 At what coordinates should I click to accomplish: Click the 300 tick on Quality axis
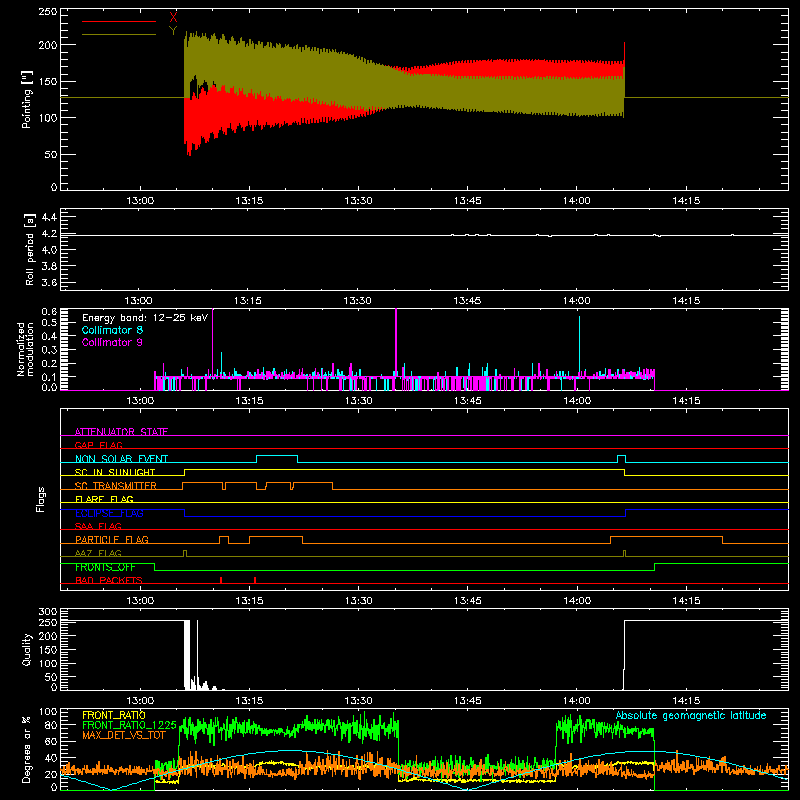(48, 611)
